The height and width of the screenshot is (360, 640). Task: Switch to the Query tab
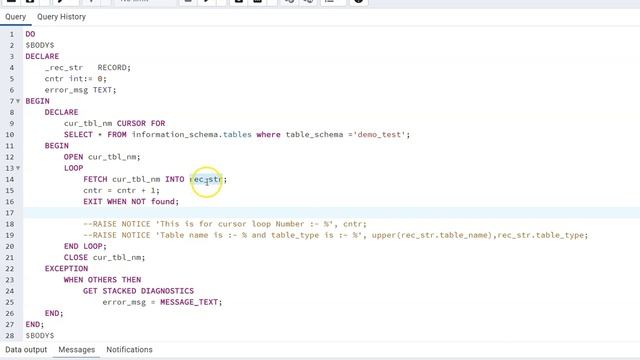[16, 17]
